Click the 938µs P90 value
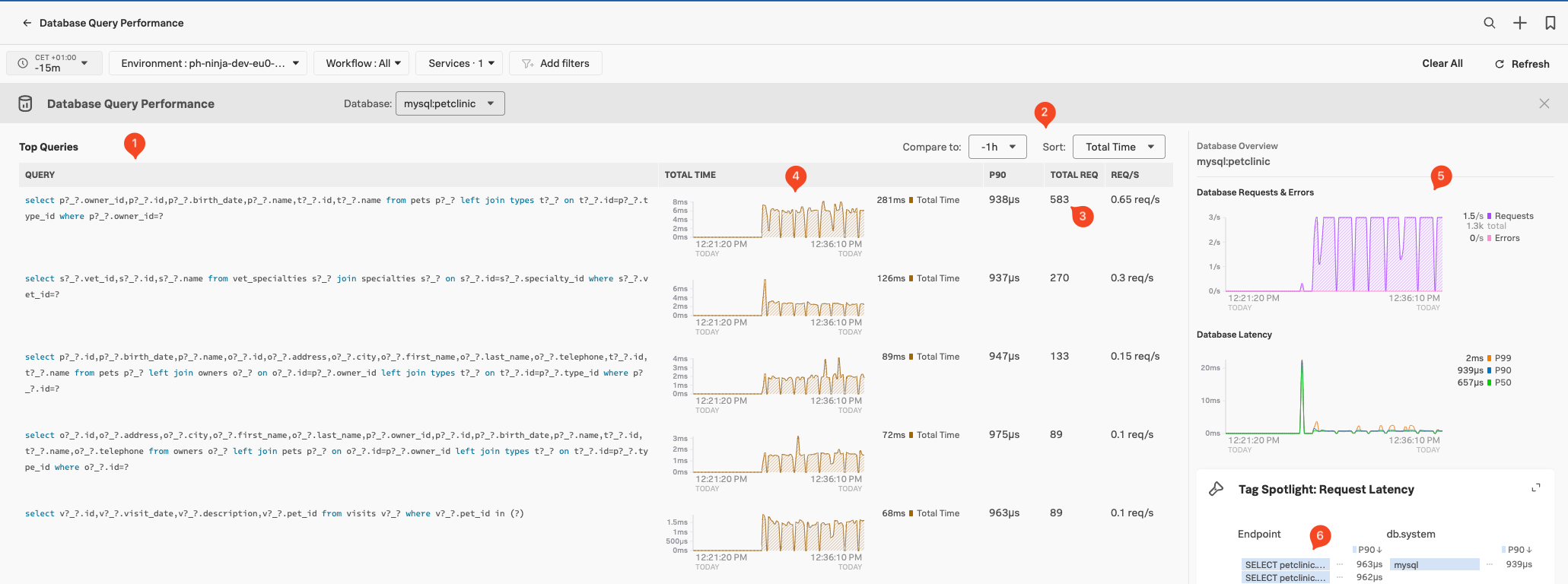The width and height of the screenshot is (1568, 584). (x=1004, y=199)
